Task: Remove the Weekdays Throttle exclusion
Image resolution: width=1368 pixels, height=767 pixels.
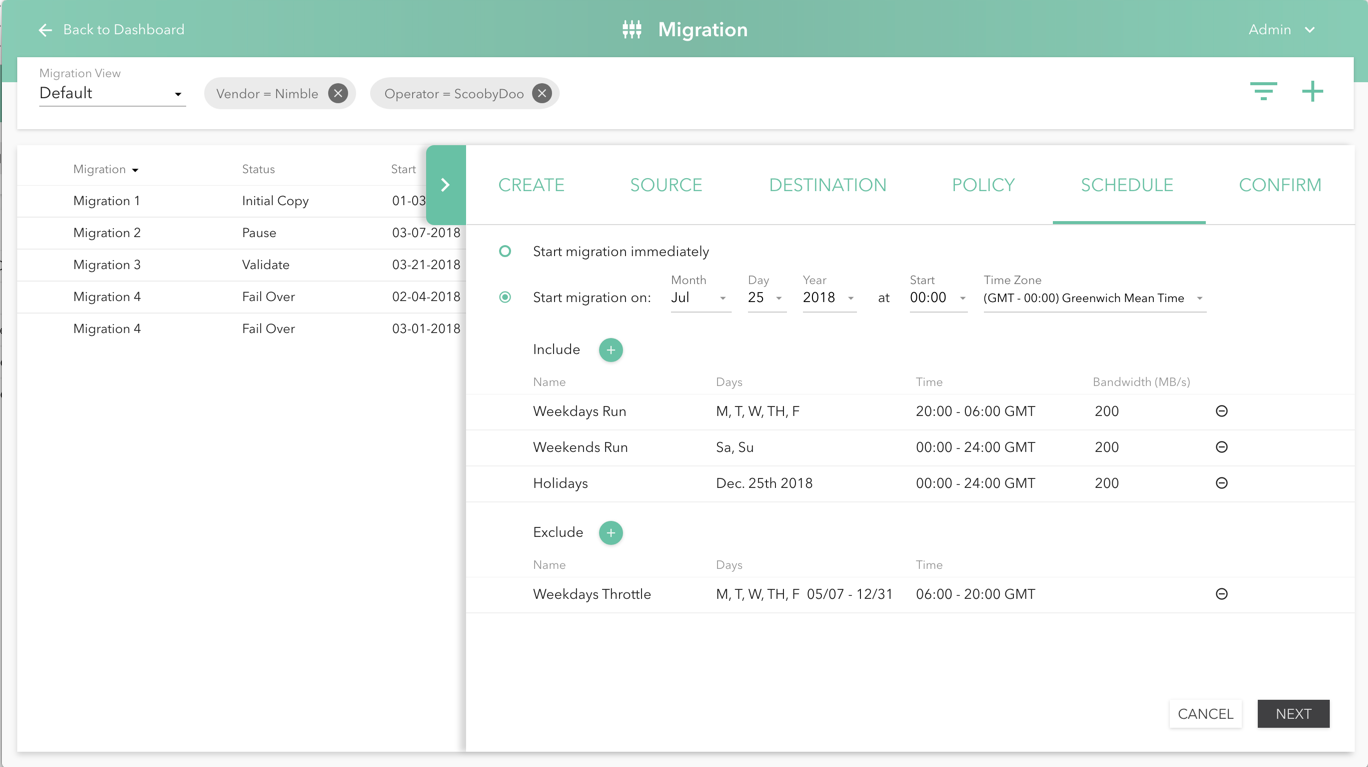Action: tap(1221, 593)
